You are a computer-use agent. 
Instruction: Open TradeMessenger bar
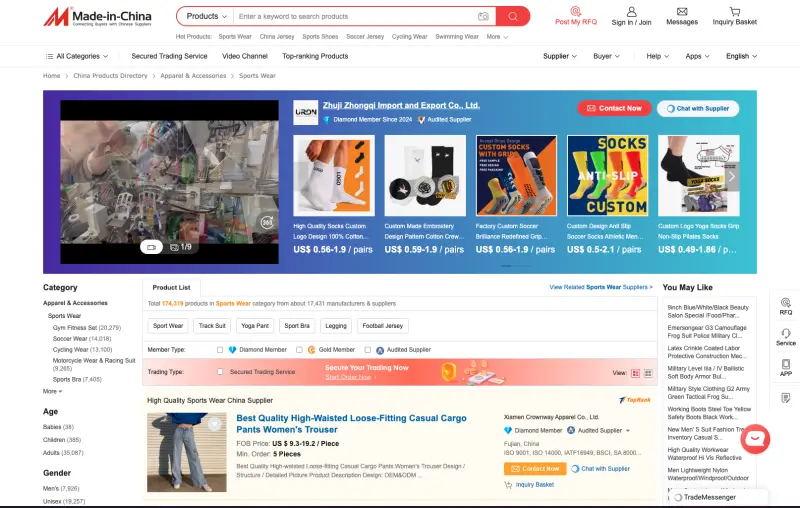click(x=718, y=497)
